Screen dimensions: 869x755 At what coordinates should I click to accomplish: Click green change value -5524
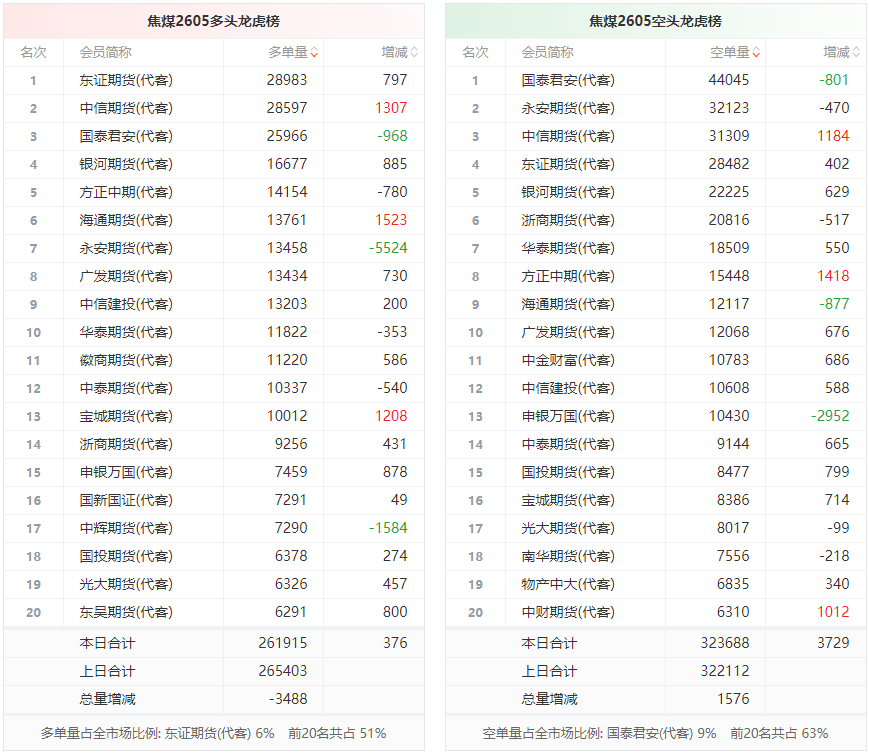click(388, 248)
